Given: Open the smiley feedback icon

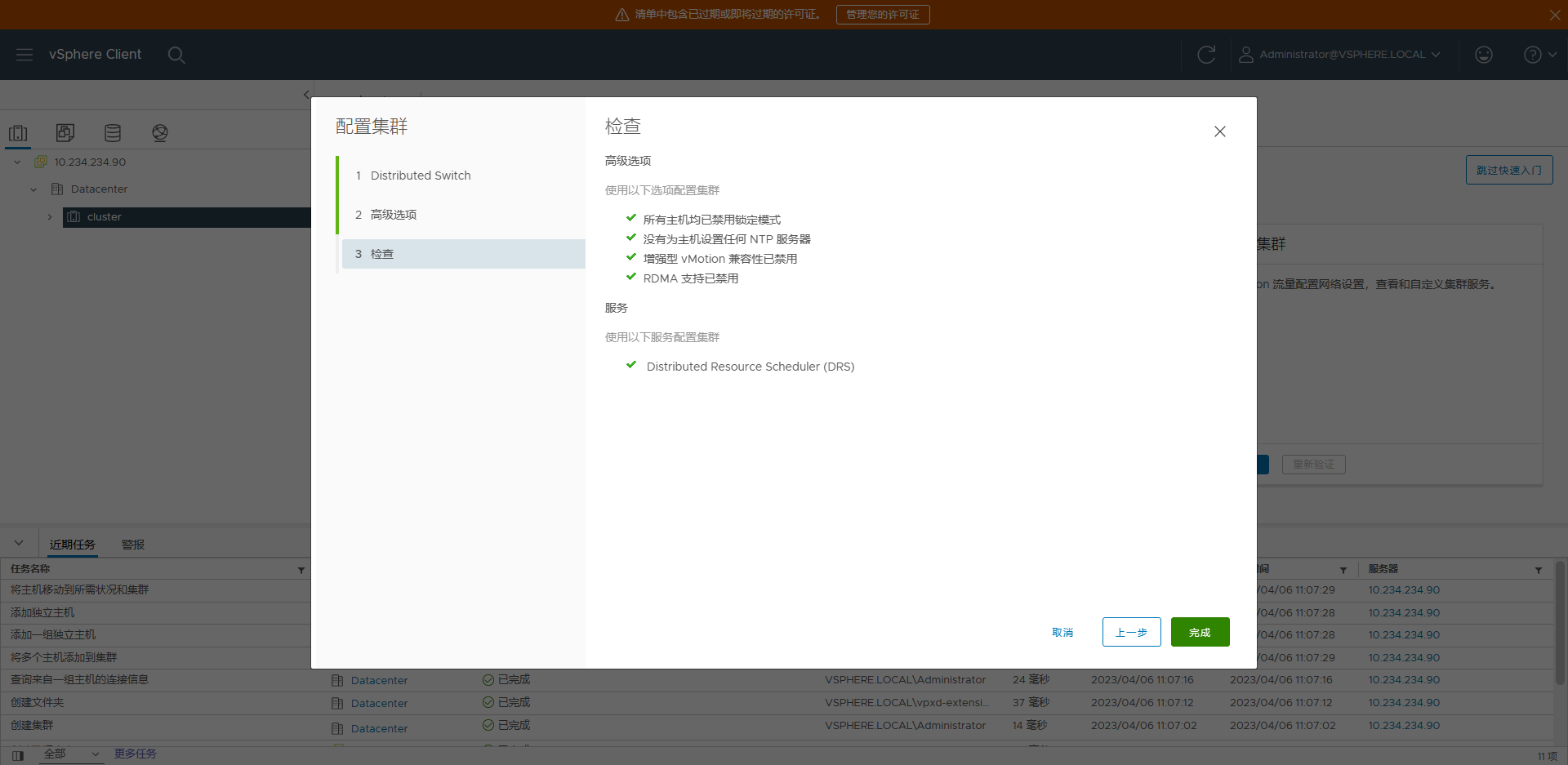Looking at the screenshot, I should coord(1483,55).
